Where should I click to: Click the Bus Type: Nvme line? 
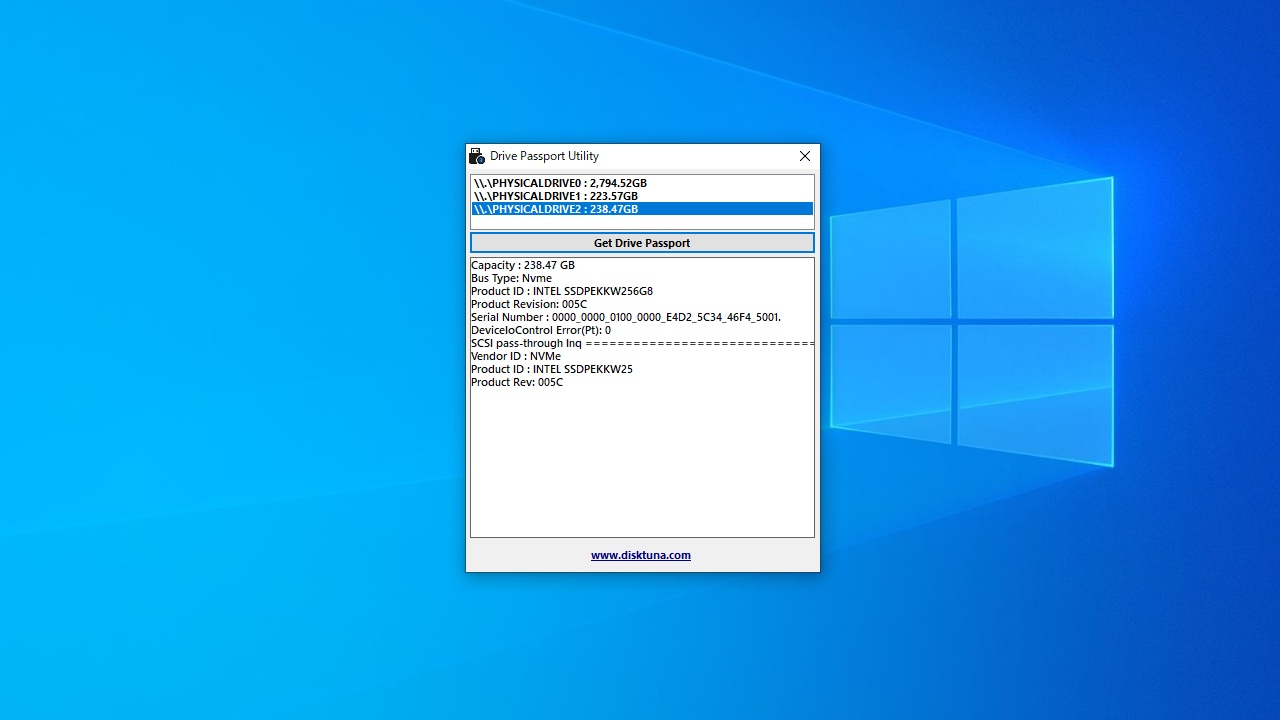(x=511, y=278)
